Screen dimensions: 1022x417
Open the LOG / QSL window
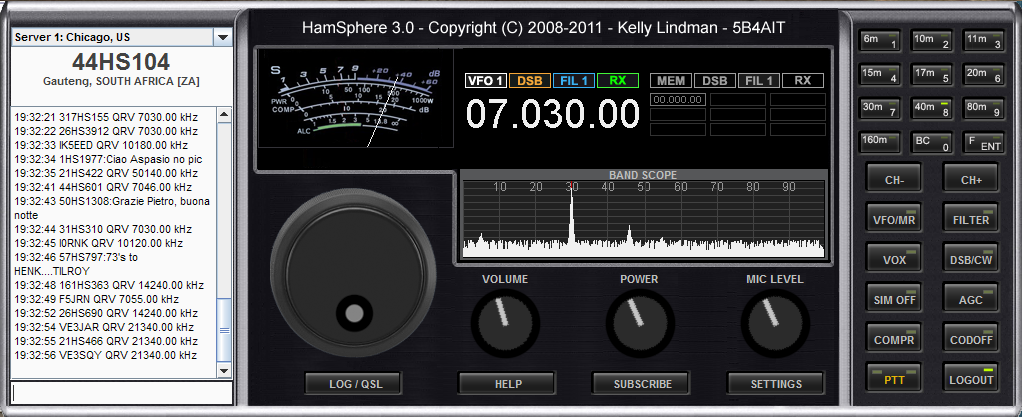(353, 384)
